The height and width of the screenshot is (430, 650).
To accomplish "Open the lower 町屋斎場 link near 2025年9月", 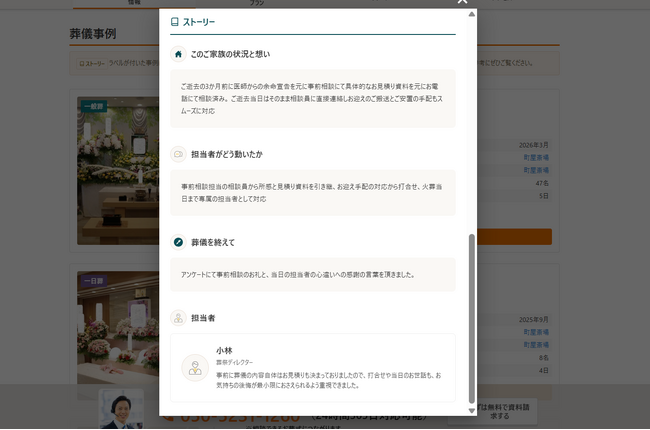I will (x=537, y=331).
